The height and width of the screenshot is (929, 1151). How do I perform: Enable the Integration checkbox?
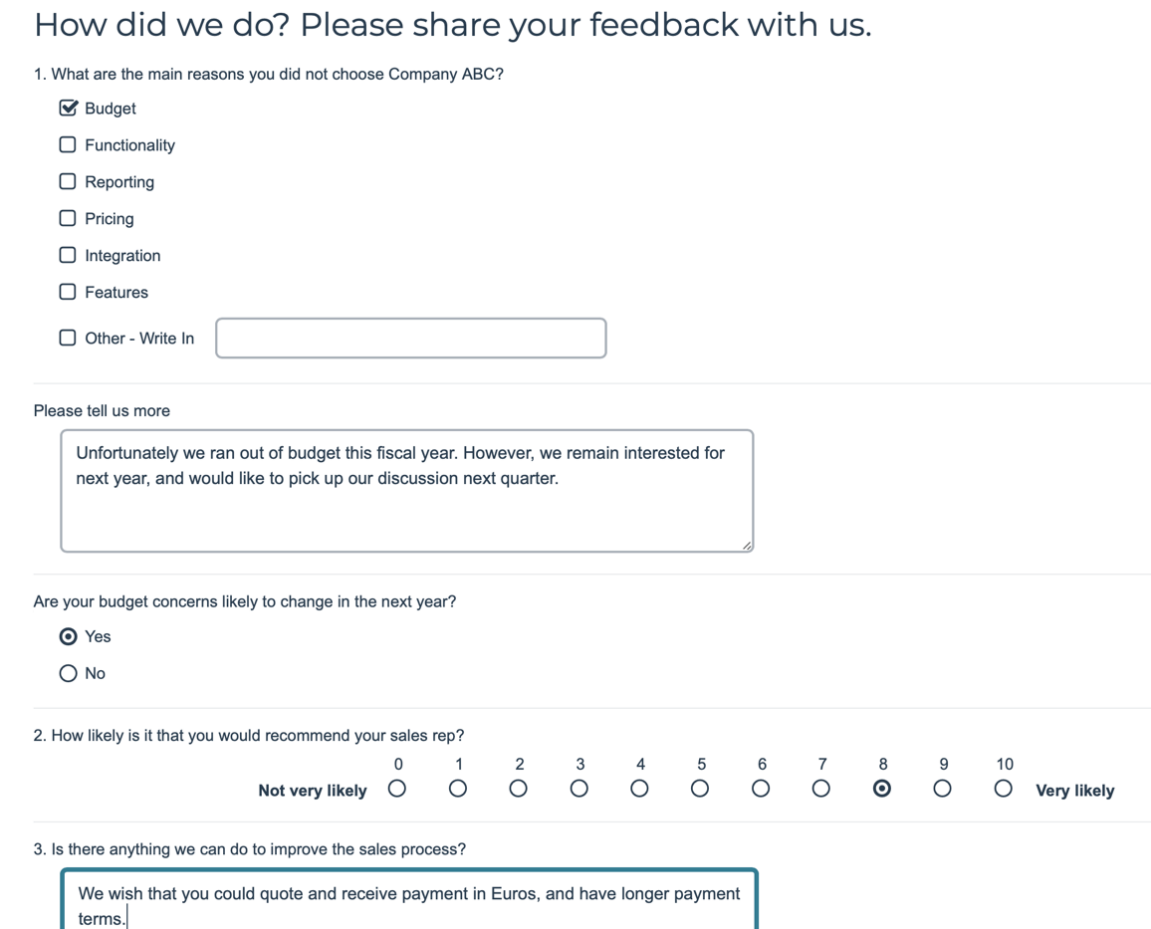[x=68, y=255]
